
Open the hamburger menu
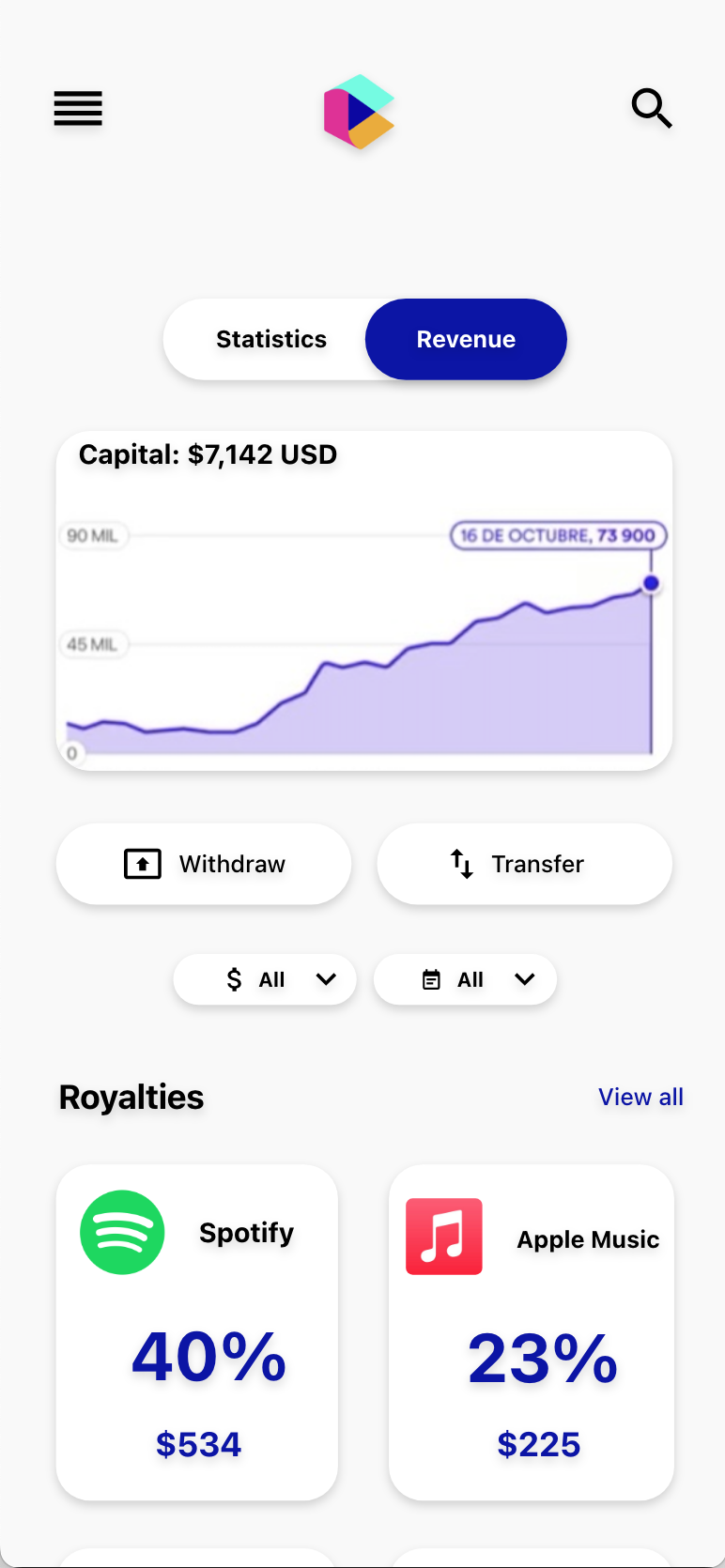pos(78,109)
